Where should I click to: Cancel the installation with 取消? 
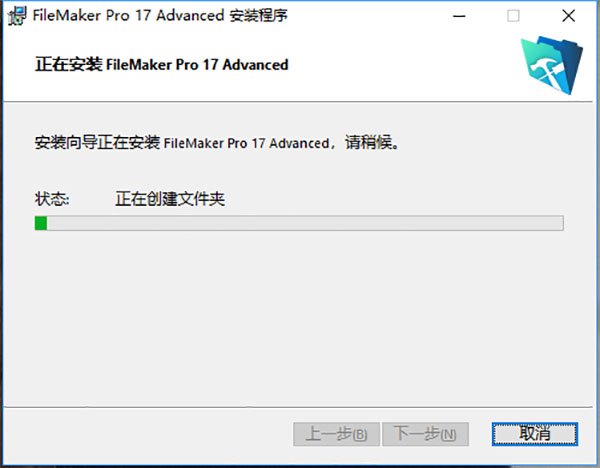click(x=535, y=434)
